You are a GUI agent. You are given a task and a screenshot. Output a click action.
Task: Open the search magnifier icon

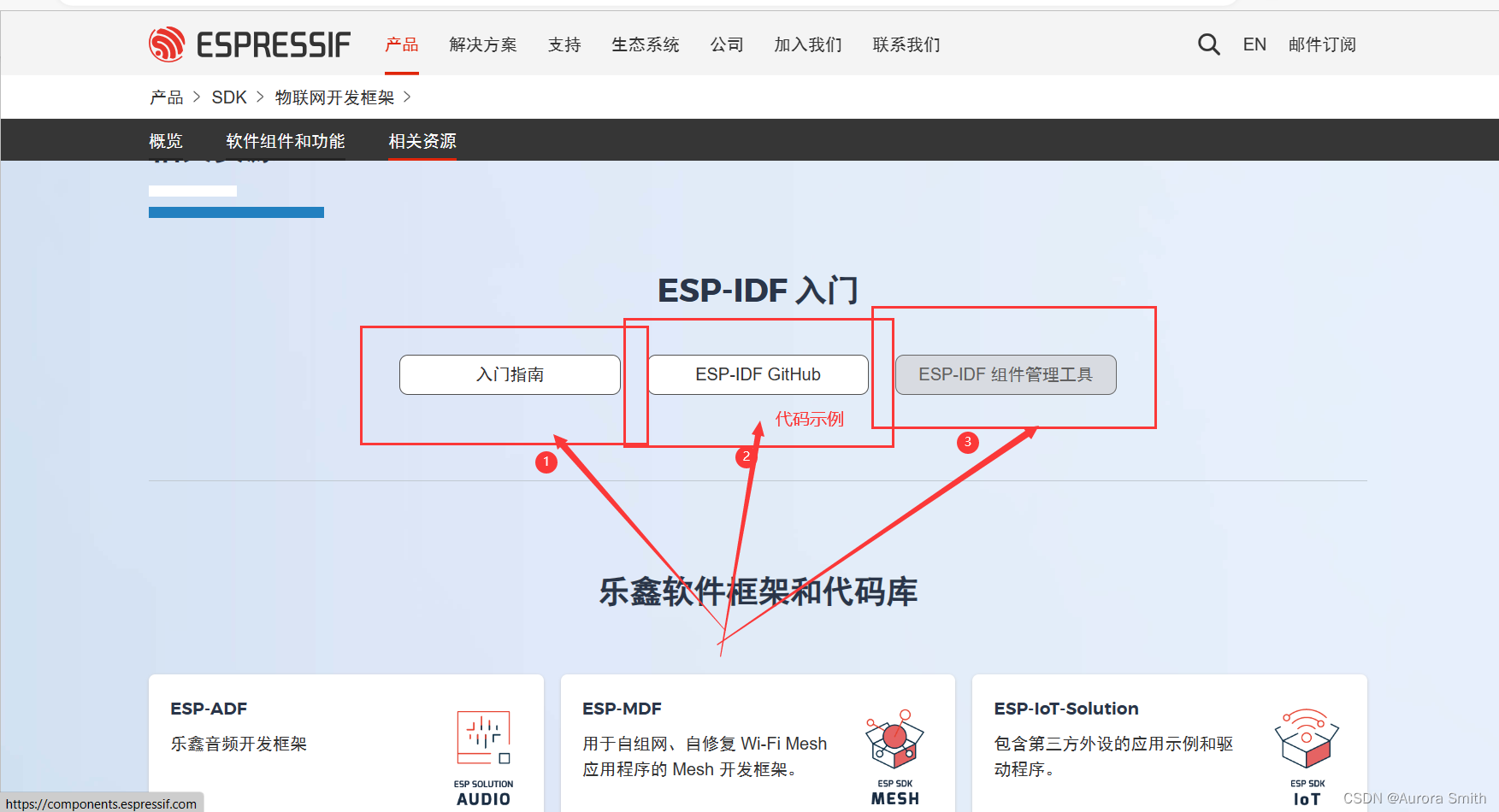(1208, 44)
